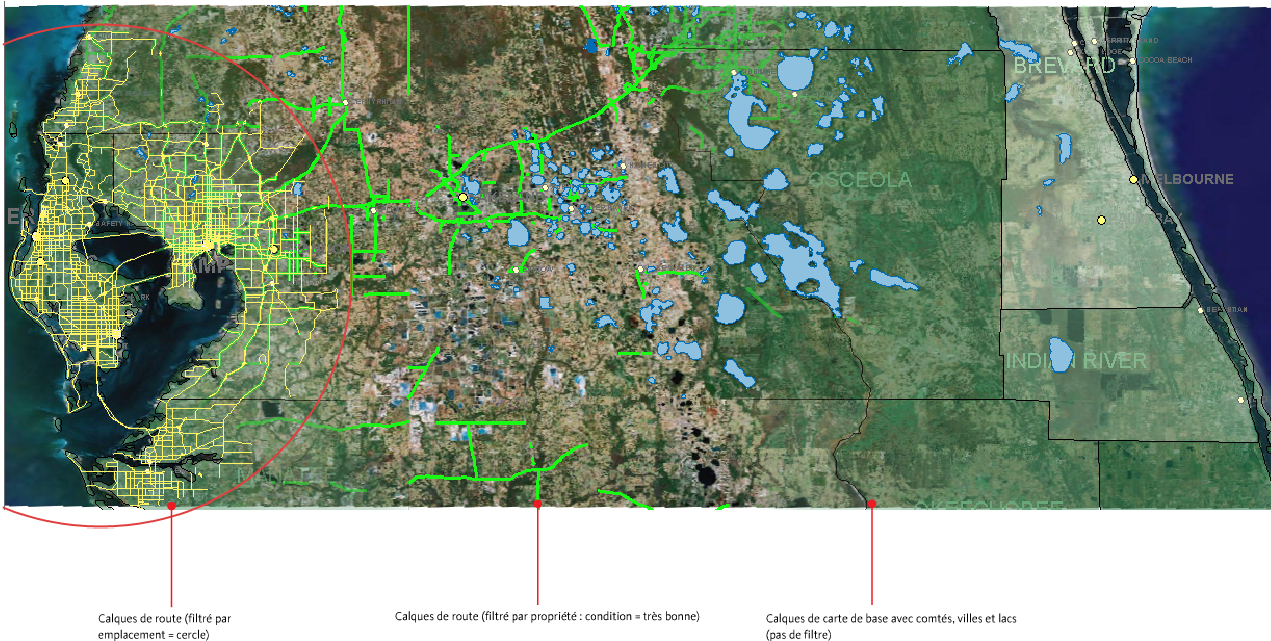Click caption 'Calques de route (filtré par emplacement = cercle)'
The image size is (1271, 641).
[164, 626]
